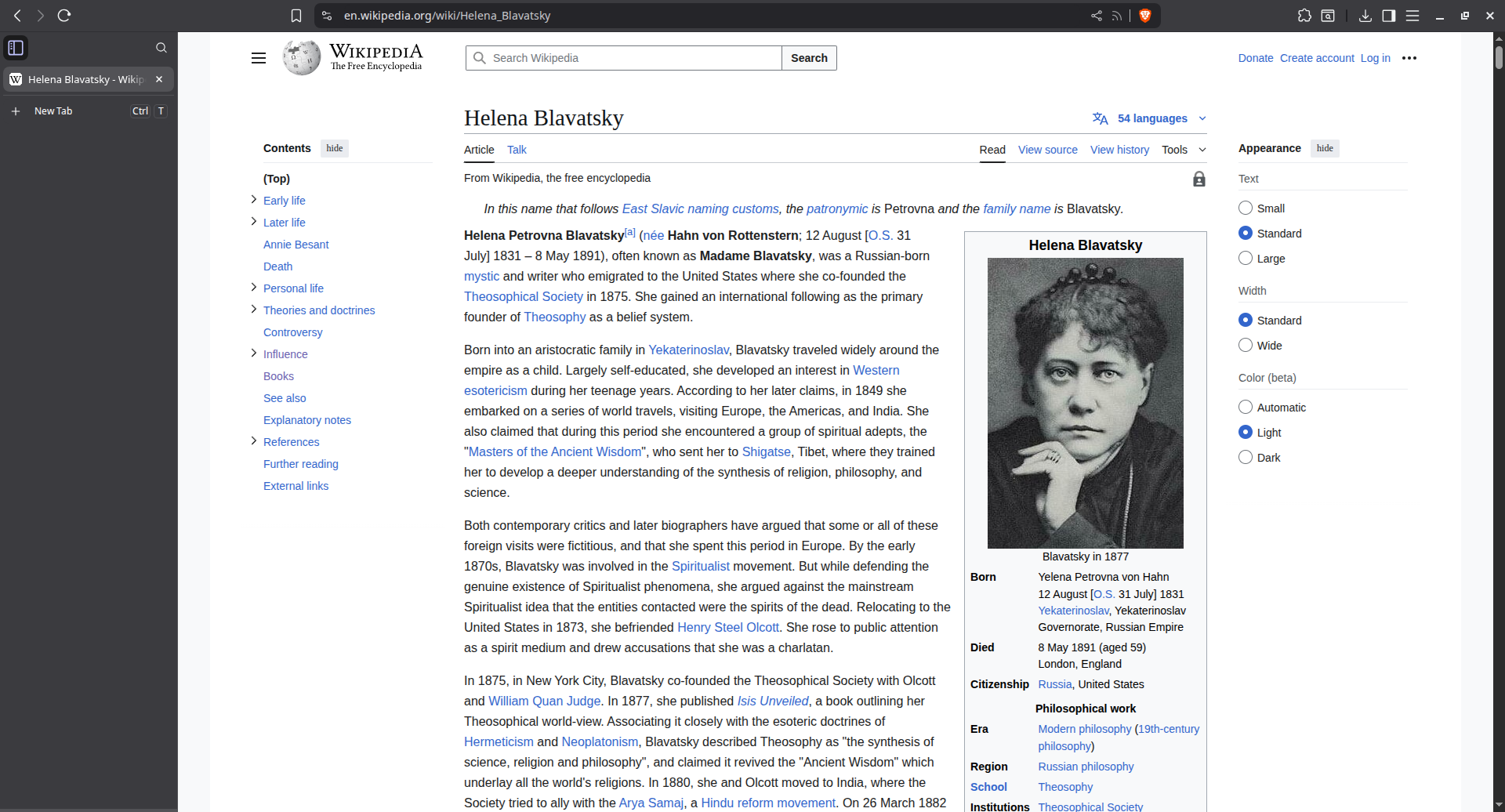The image size is (1505, 812).
Task: Search tabs with the magnifier icon
Action: (161, 48)
